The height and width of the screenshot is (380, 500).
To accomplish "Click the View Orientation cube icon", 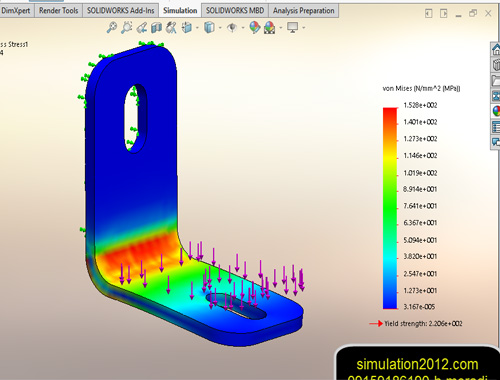I will (x=187, y=27).
